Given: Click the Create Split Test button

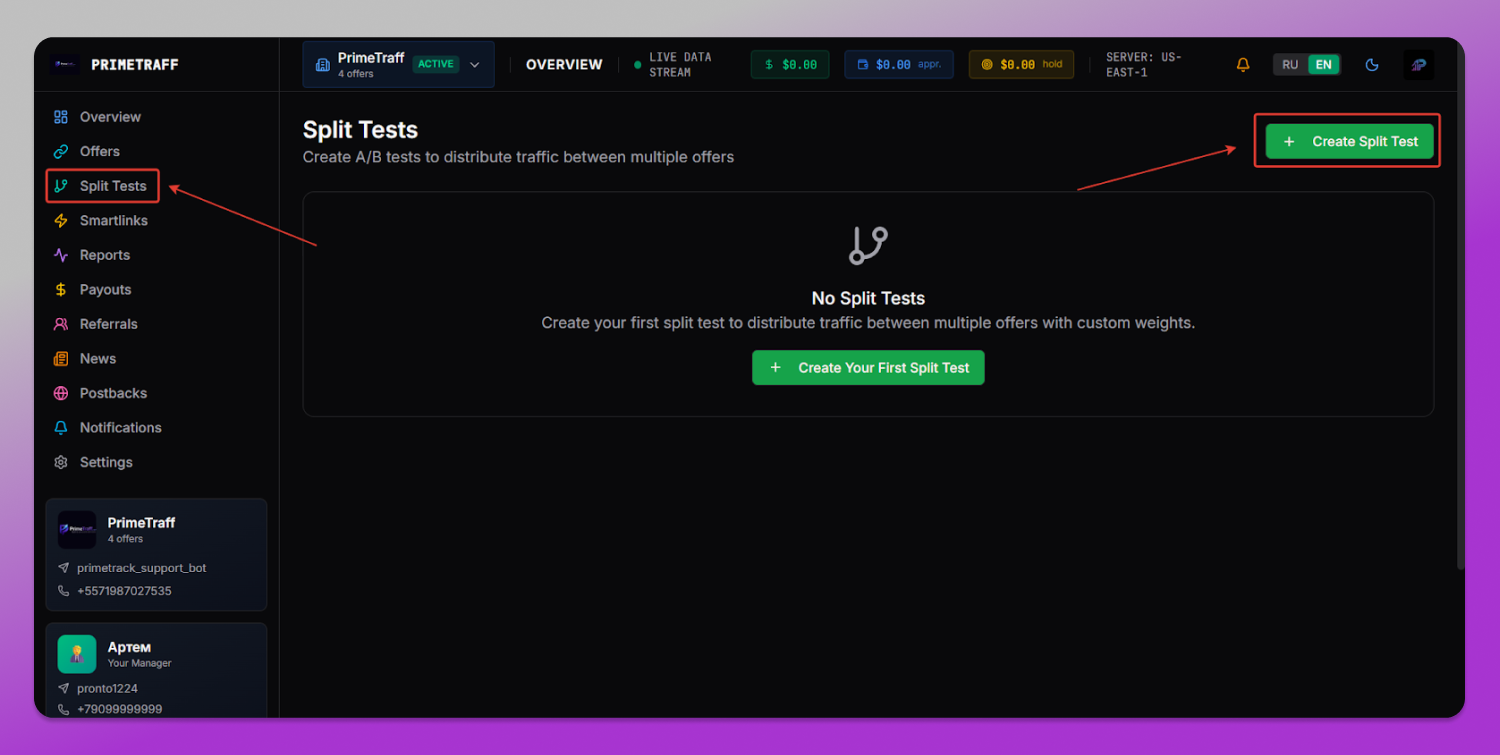Looking at the screenshot, I should coord(1349,141).
